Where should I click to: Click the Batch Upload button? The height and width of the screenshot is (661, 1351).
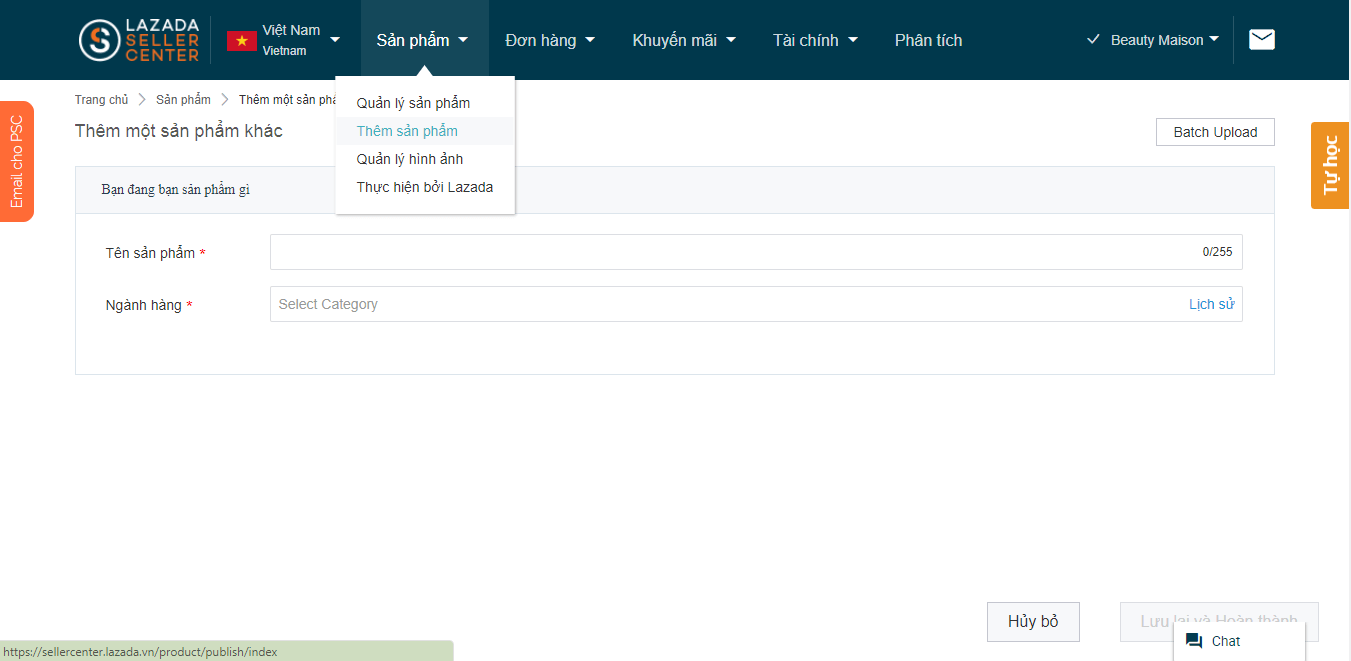(x=1215, y=132)
